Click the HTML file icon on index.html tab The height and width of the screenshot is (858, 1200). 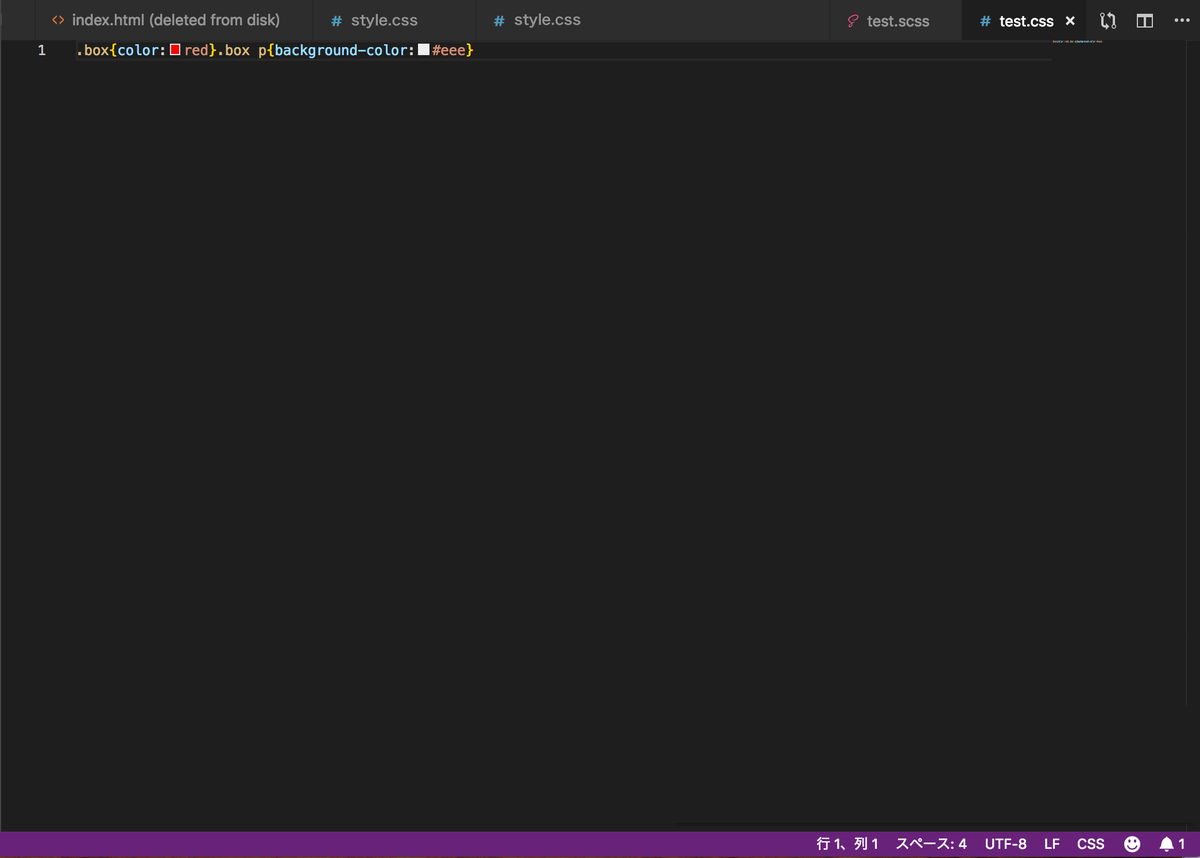(58, 20)
